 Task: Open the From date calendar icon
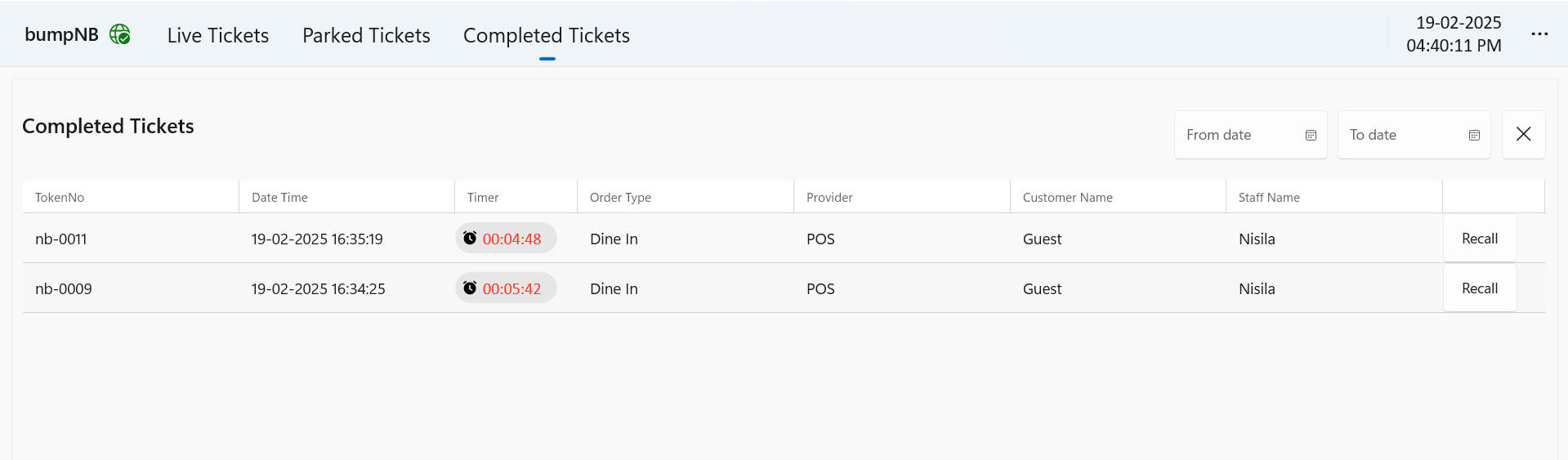tap(1311, 136)
